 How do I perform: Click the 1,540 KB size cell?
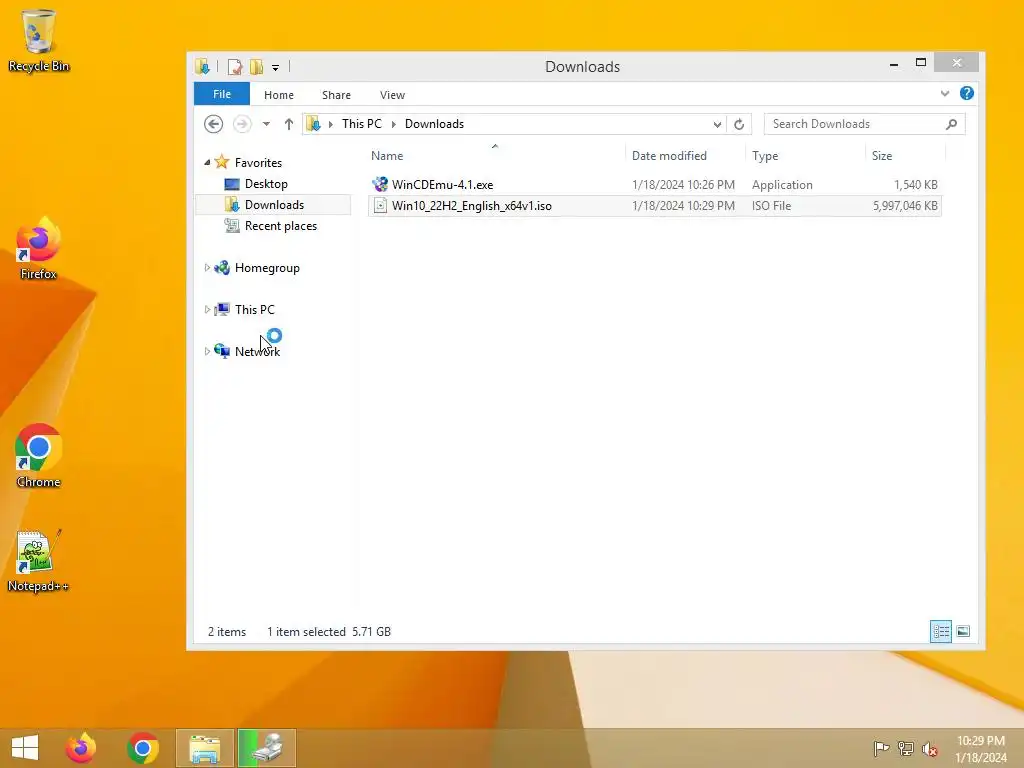coord(916,185)
